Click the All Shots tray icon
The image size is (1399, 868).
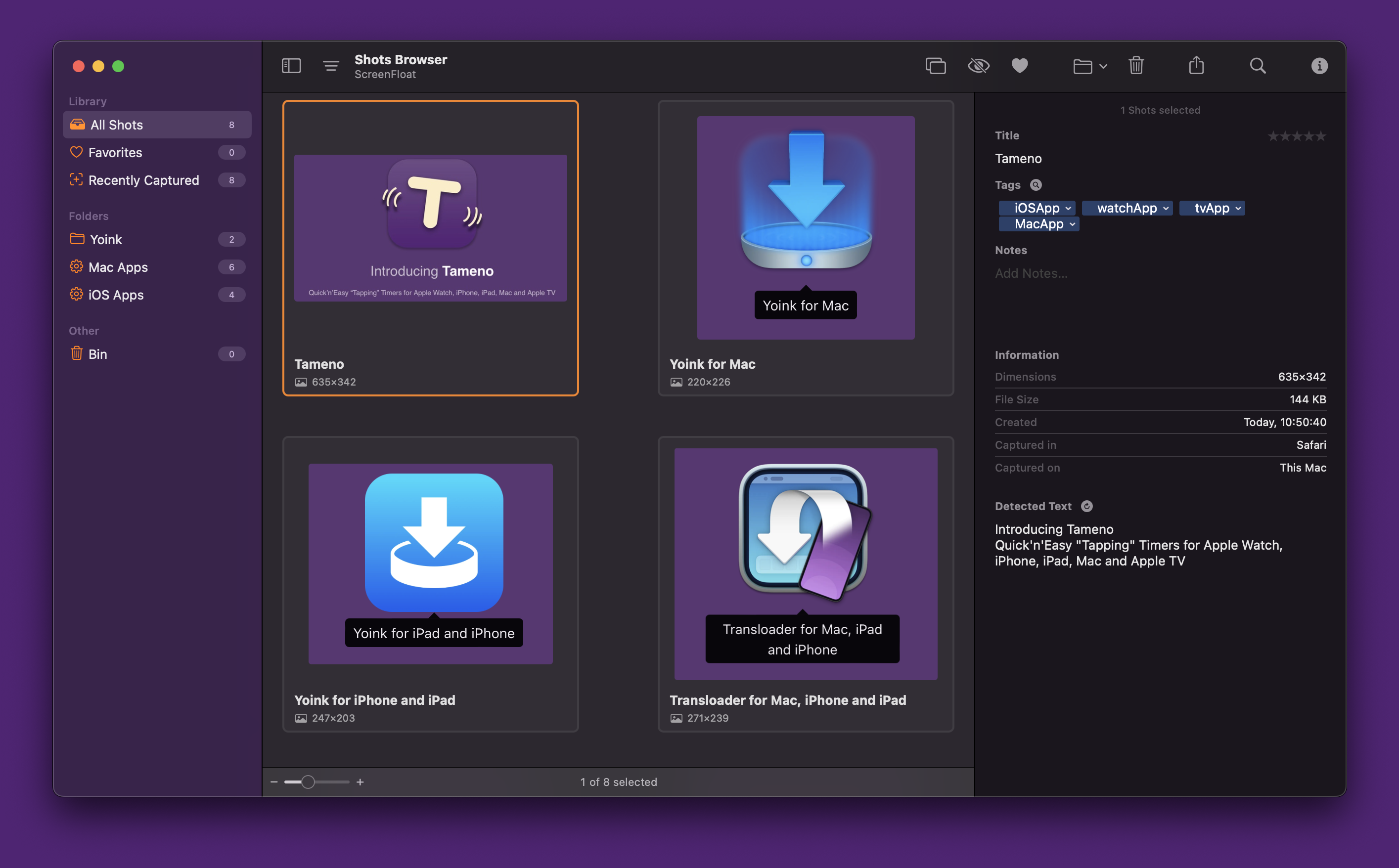pyautogui.click(x=78, y=124)
